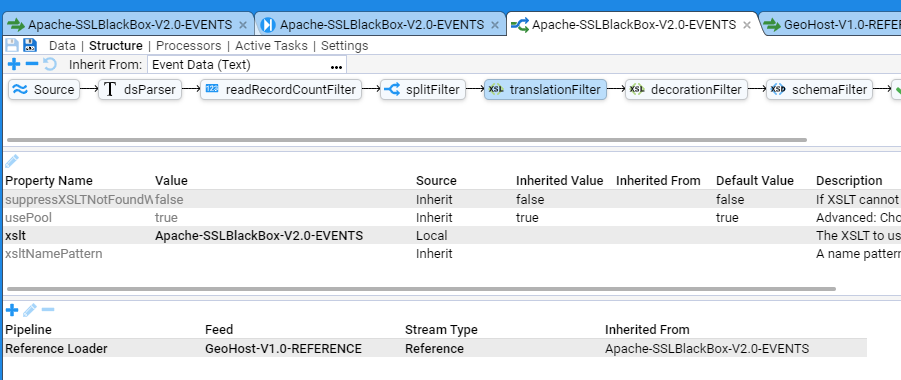The width and height of the screenshot is (901, 380).
Task: Click the Pipeline column header
Action: click(x=28, y=329)
